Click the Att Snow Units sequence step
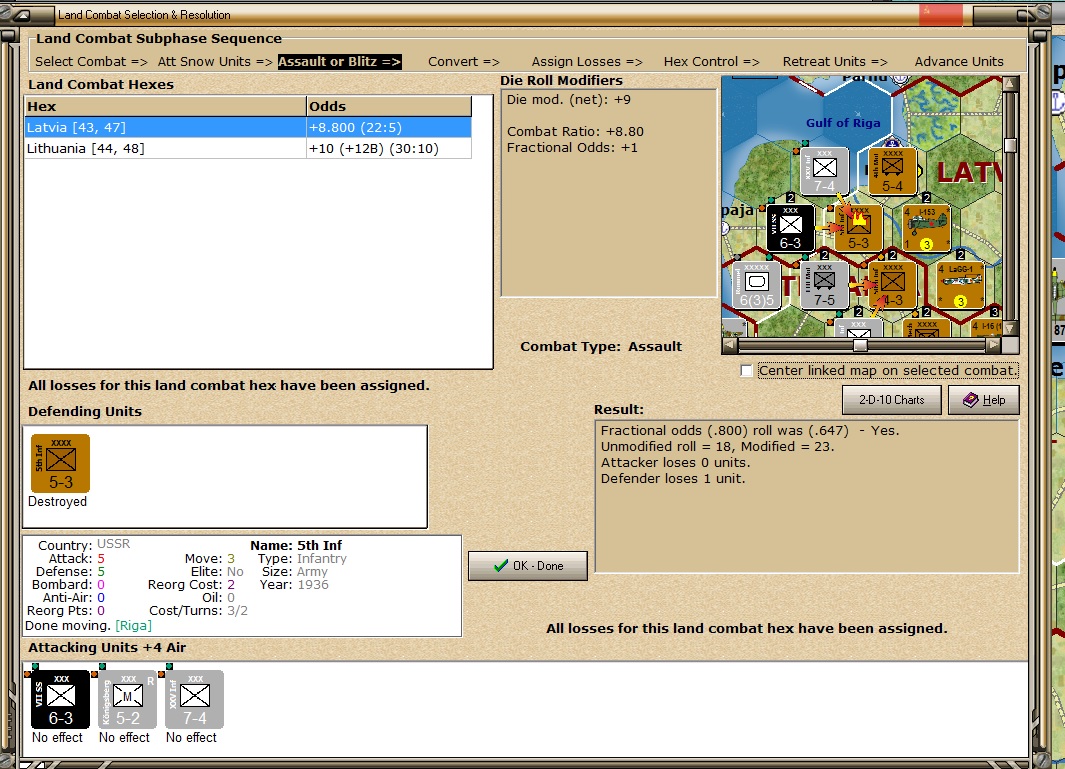Screen dimensions: 1065x769 [x=215, y=62]
